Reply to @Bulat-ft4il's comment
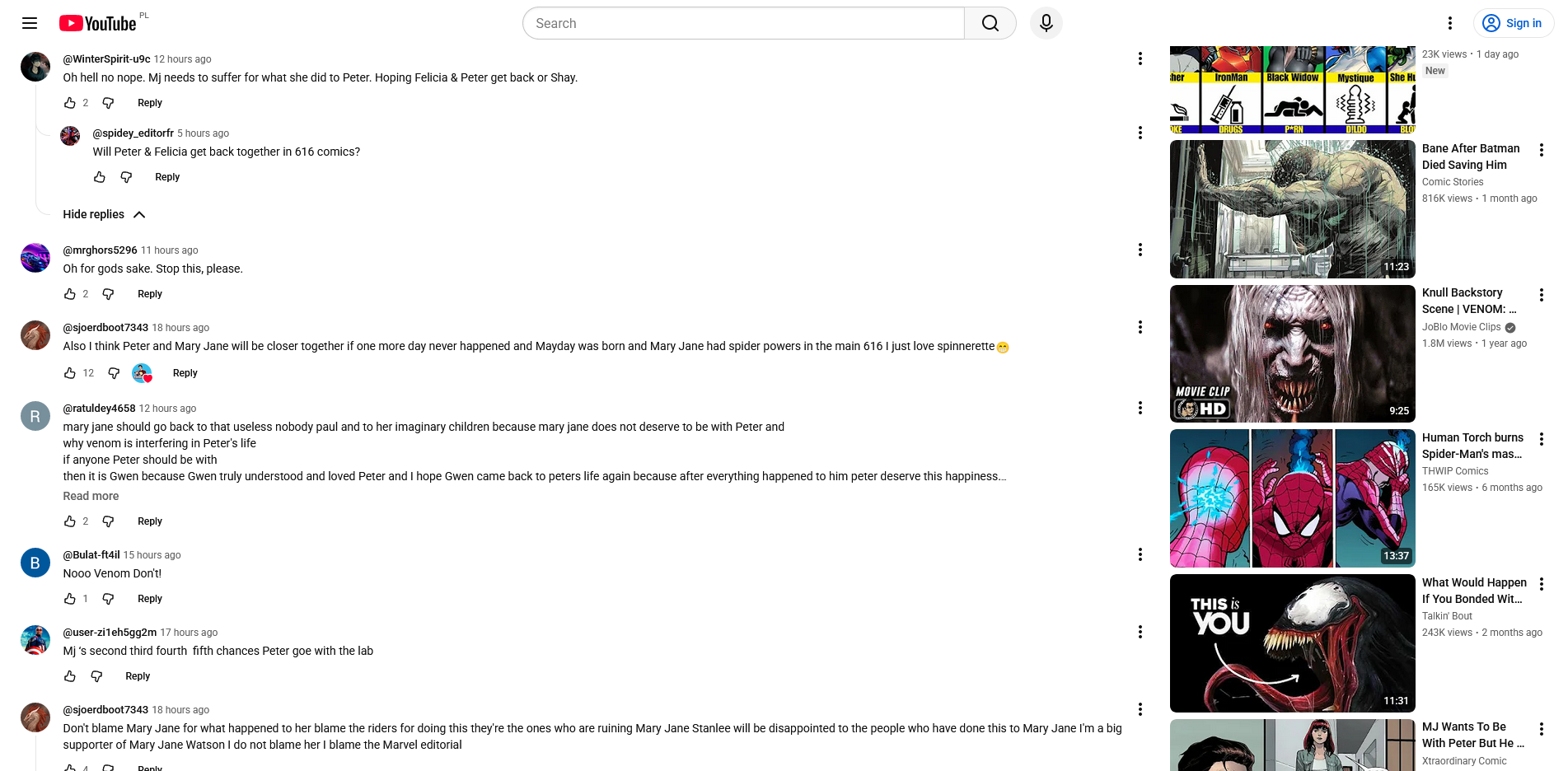This screenshot has height=771, width=1568. click(x=150, y=599)
